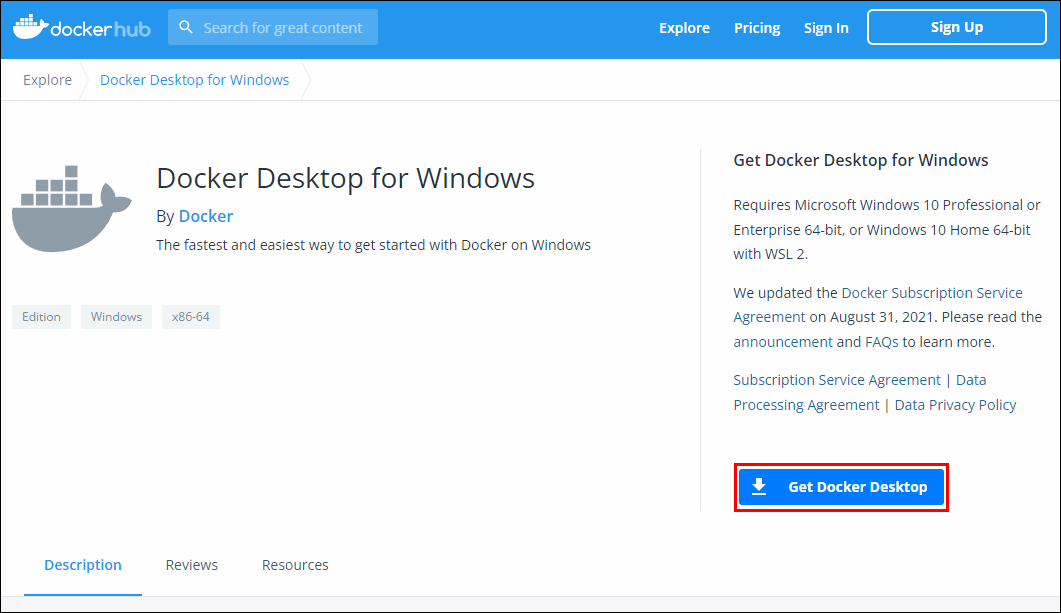Switch to the Description tab

point(83,565)
